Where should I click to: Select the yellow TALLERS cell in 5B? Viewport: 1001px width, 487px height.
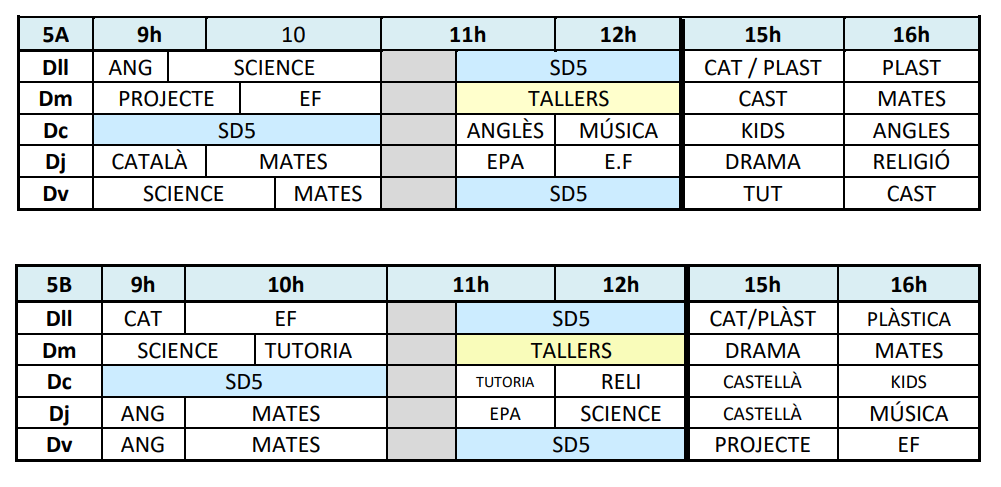pos(571,350)
